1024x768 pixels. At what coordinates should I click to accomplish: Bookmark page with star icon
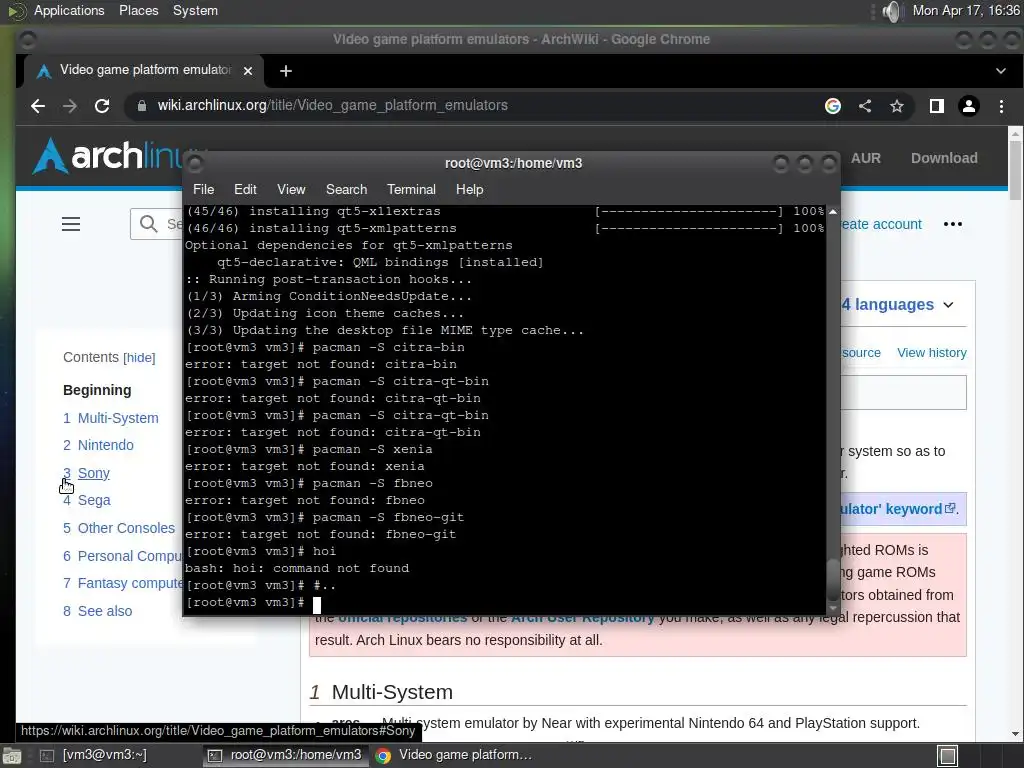click(x=897, y=106)
